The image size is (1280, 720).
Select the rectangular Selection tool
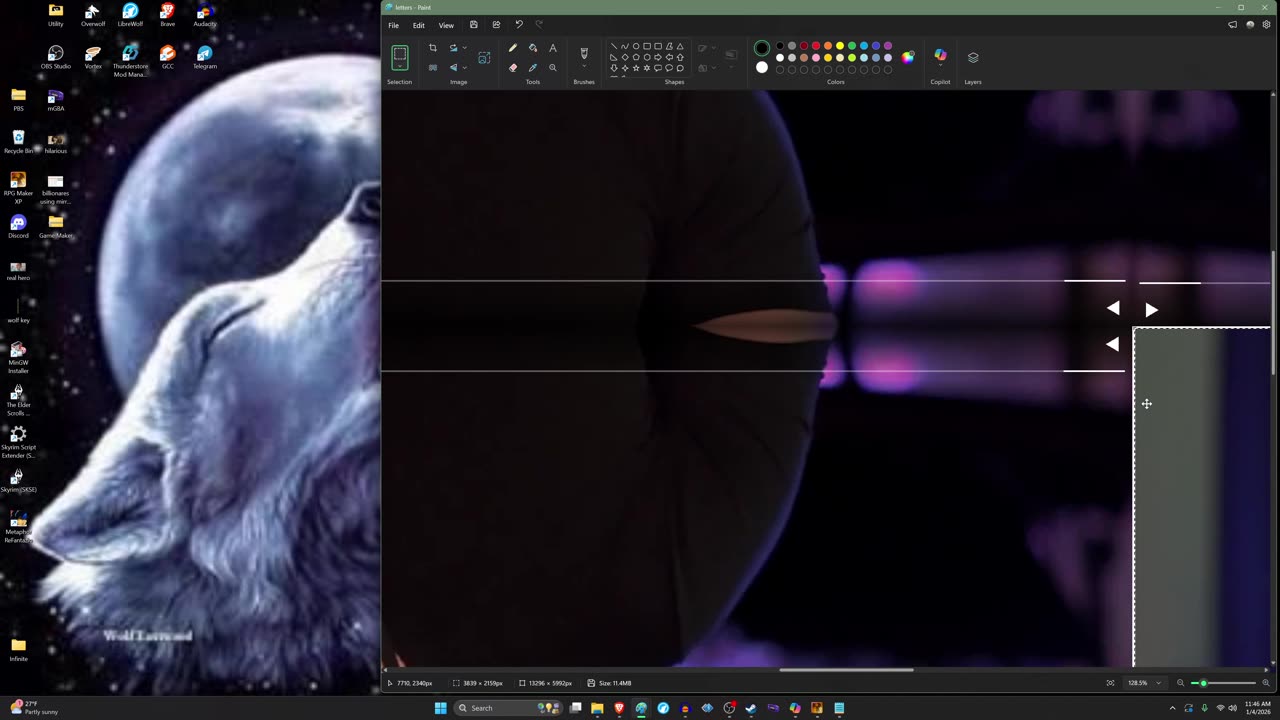[399, 56]
